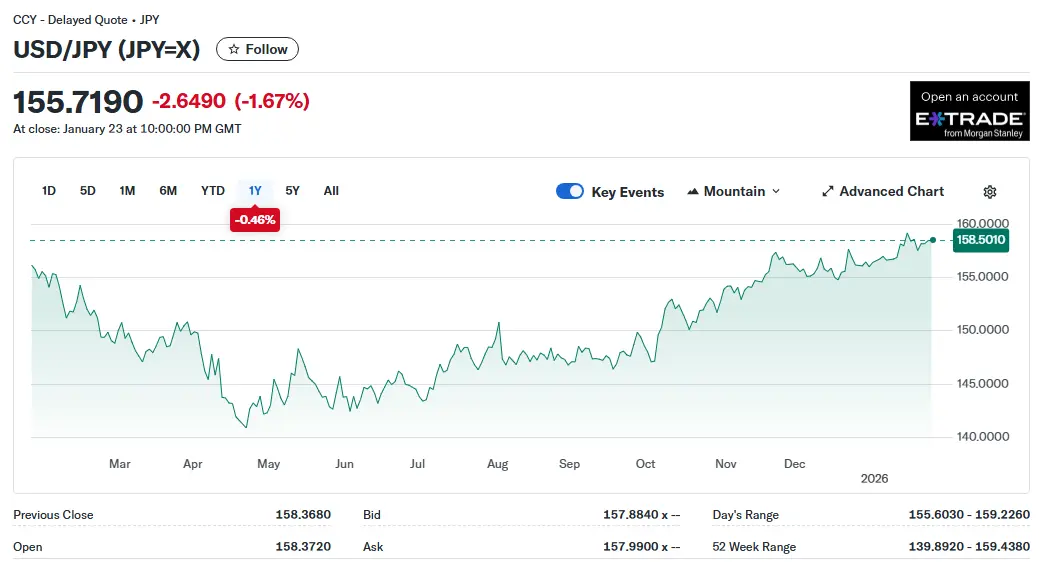Screen dimensions: 1050x562
Task: Select the 5D time range tab
Action: click(x=88, y=191)
